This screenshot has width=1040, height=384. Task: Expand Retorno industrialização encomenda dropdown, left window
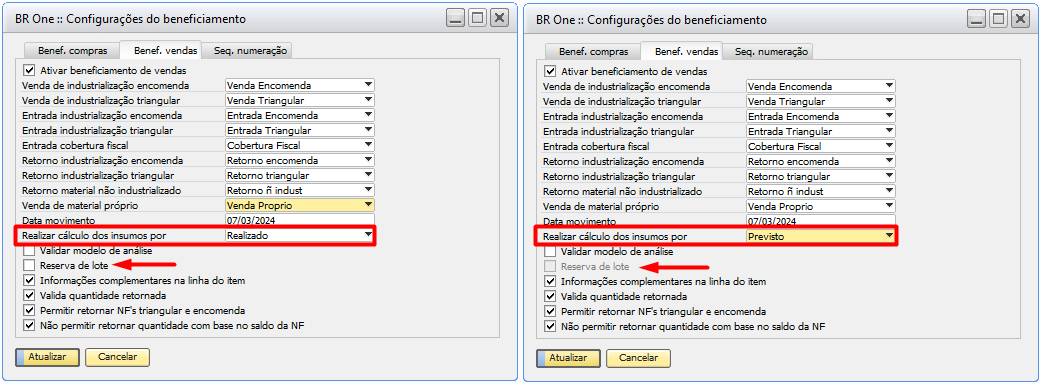(x=300, y=160)
